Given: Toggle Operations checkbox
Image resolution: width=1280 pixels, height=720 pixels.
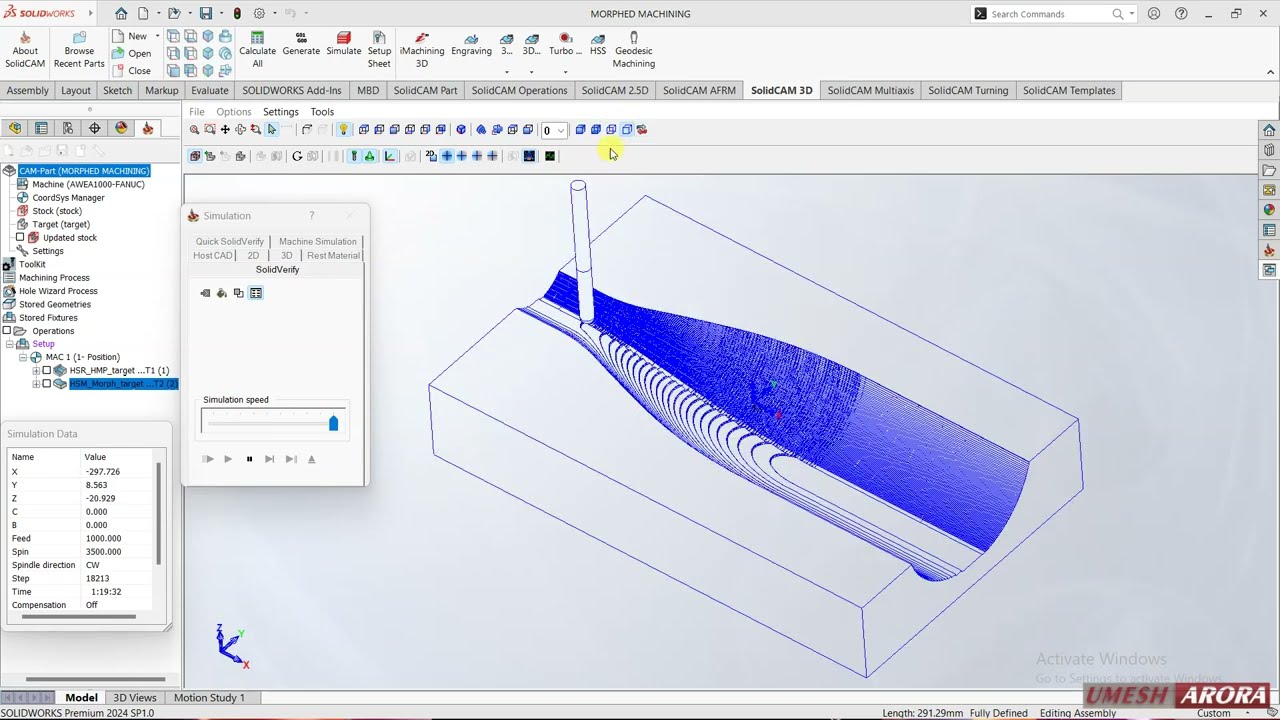Looking at the screenshot, I should [x=7, y=331].
